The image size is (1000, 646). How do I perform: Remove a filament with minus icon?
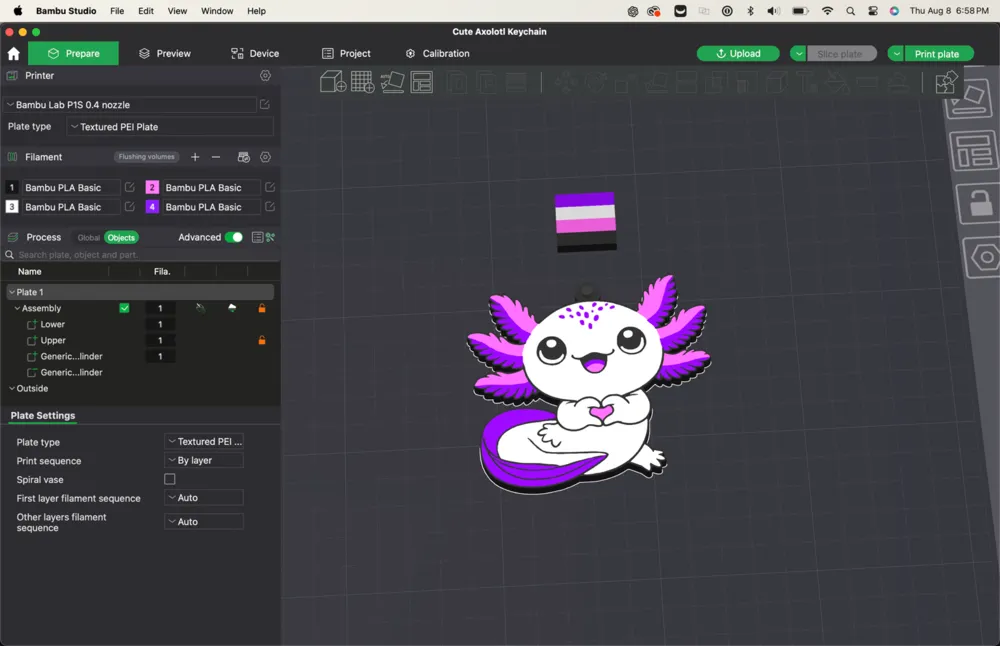(216, 157)
